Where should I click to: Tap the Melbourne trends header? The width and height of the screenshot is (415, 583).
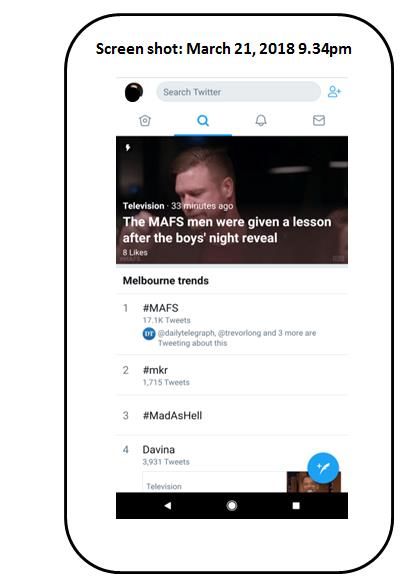(x=165, y=281)
